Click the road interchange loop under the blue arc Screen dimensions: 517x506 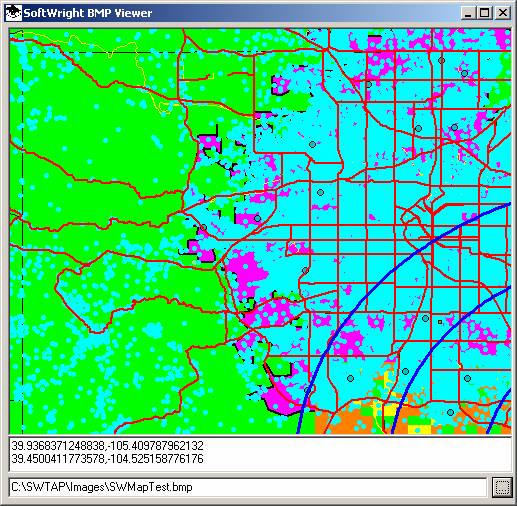click(x=408, y=217)
